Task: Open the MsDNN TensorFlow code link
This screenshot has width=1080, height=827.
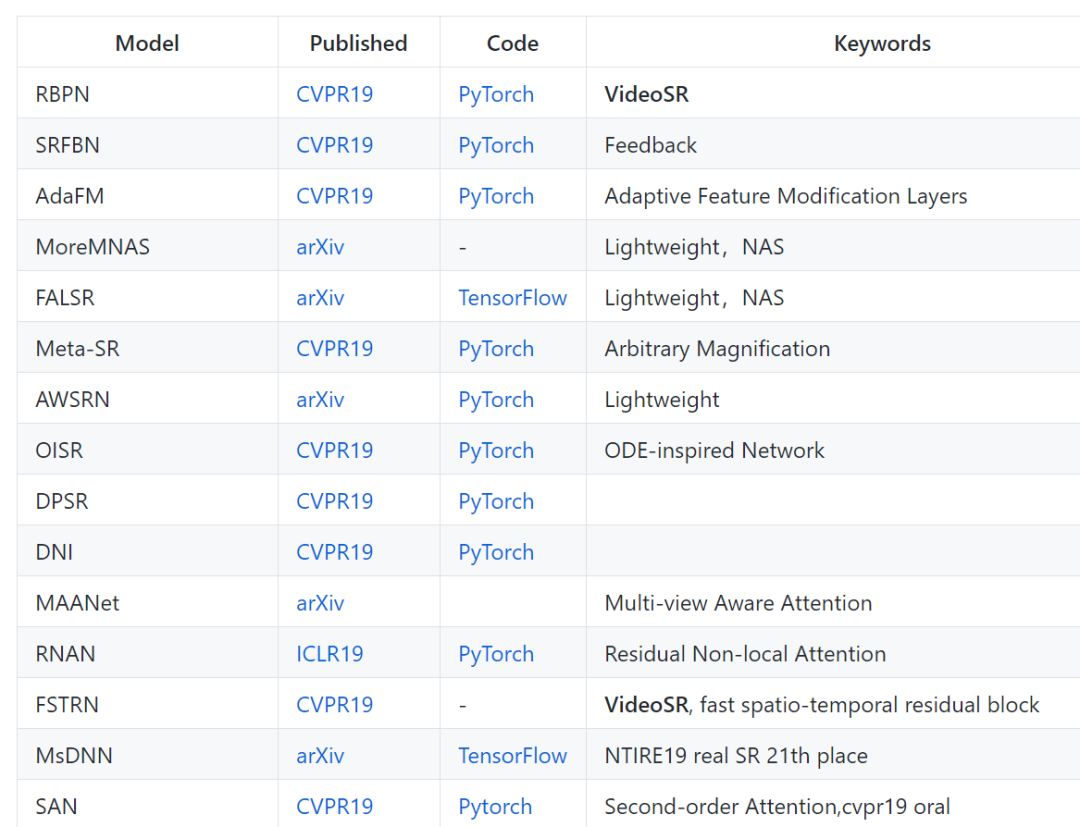Action: tap(512, 756)
